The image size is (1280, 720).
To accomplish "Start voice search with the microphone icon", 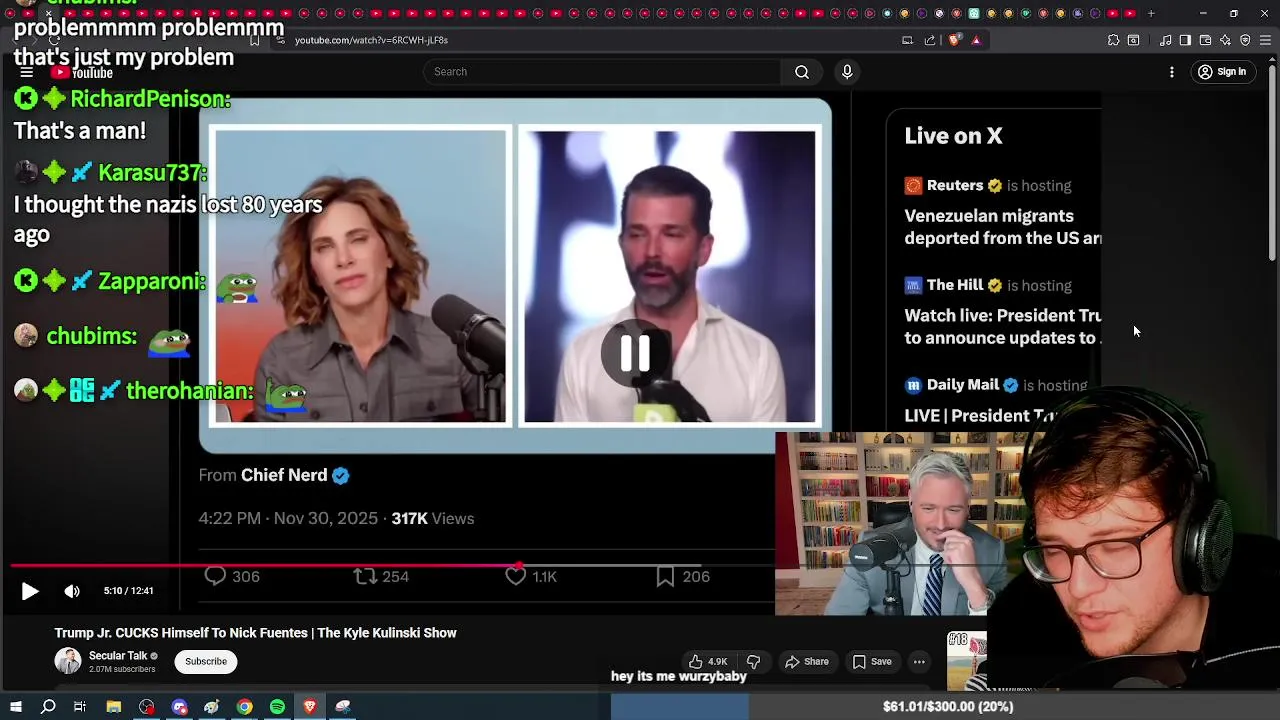I will tap(847, 72).
